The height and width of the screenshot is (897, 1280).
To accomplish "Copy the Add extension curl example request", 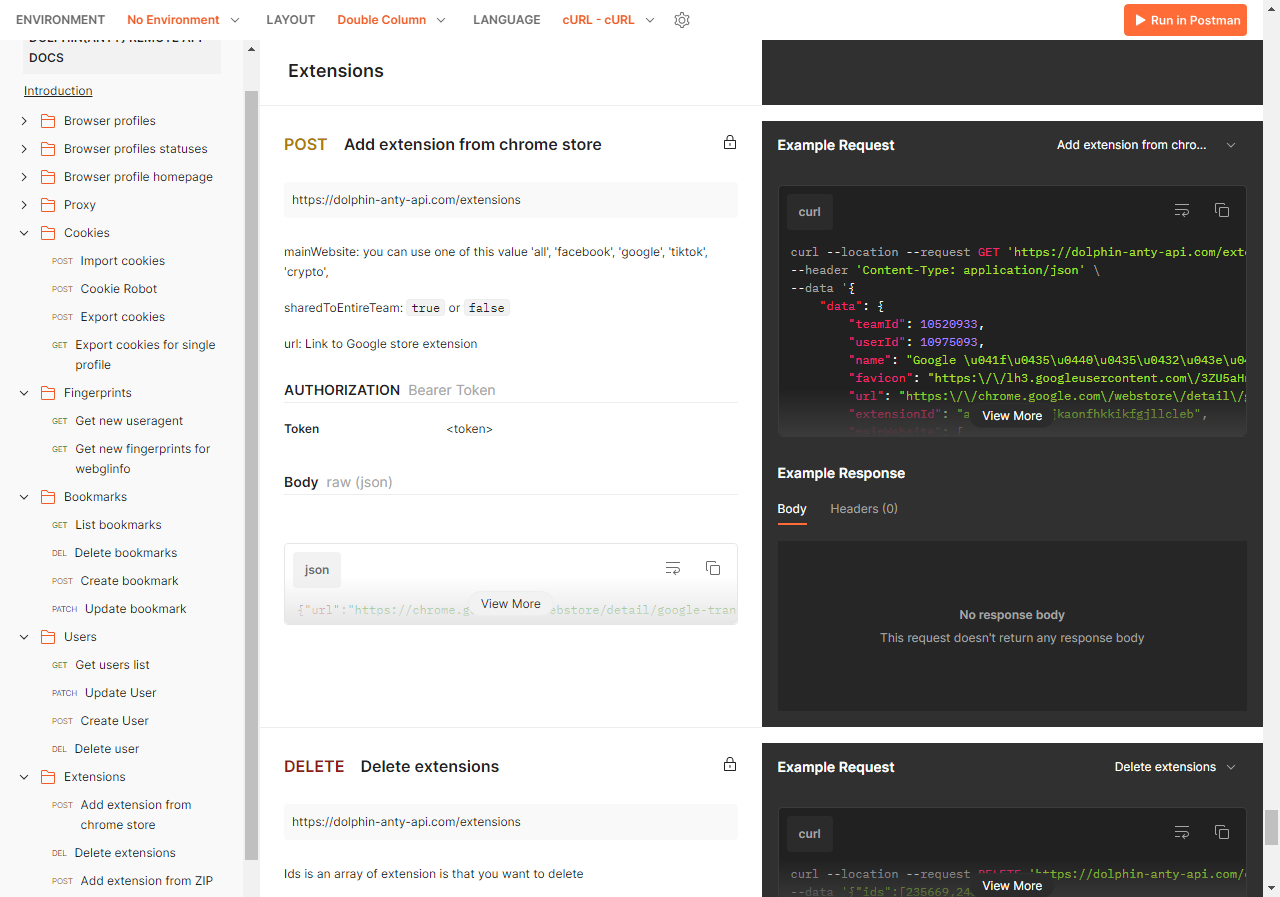I will click(x=1221, y=210).
